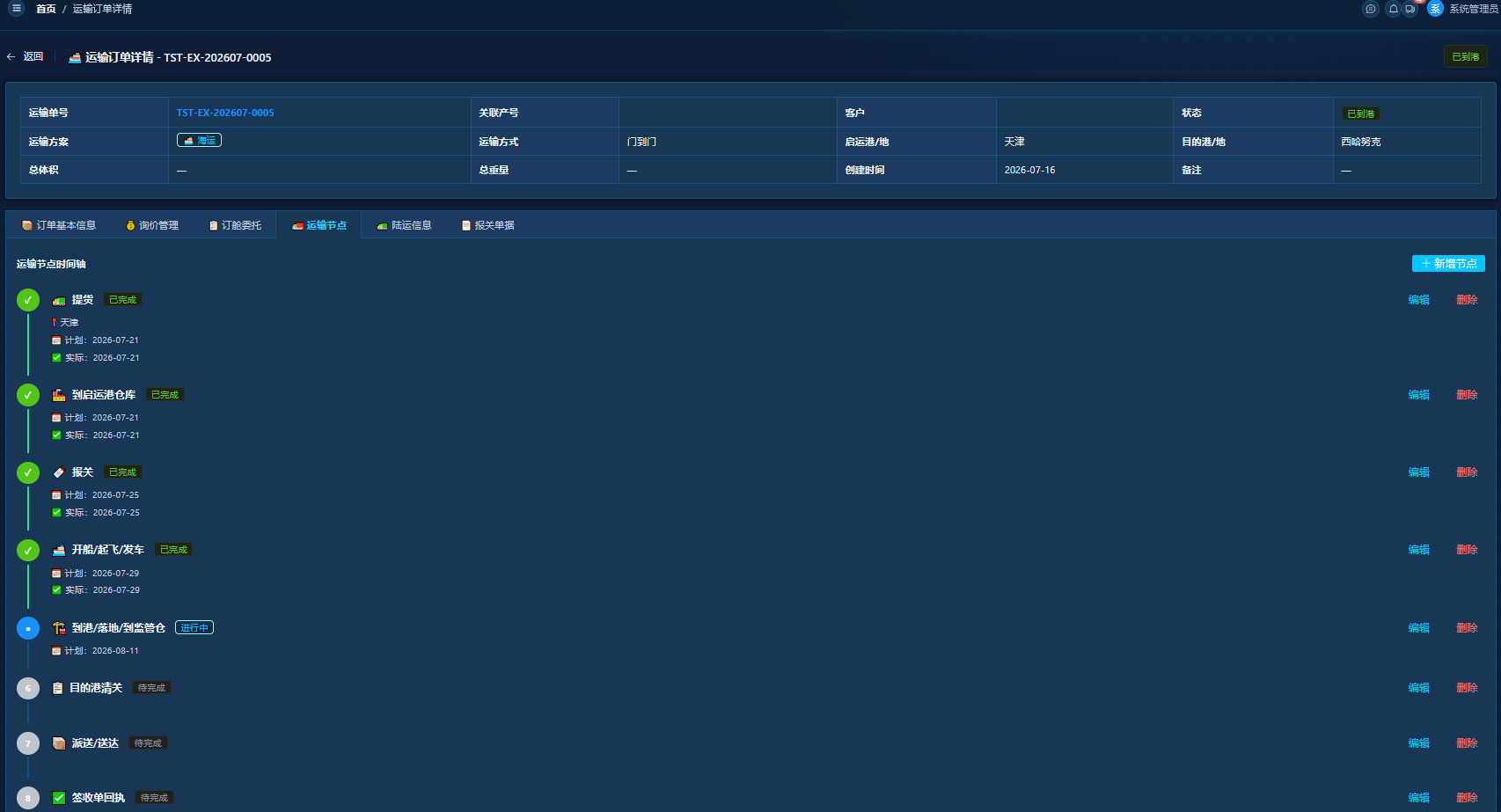Click the back arrow 返回
Screen dimensions: 1501x812
tap(25, 56)
